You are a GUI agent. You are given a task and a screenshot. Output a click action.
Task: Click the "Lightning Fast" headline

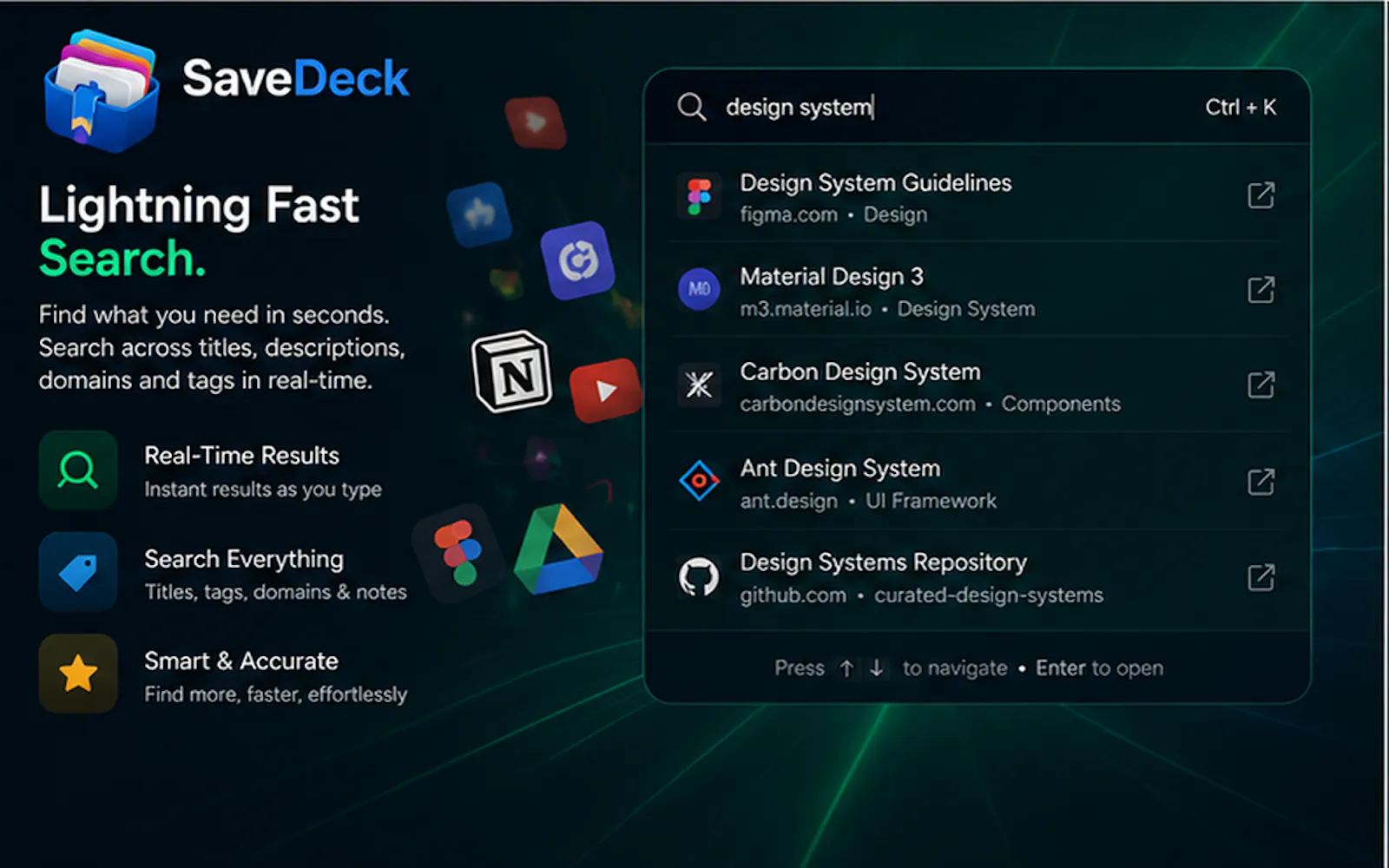199,207
